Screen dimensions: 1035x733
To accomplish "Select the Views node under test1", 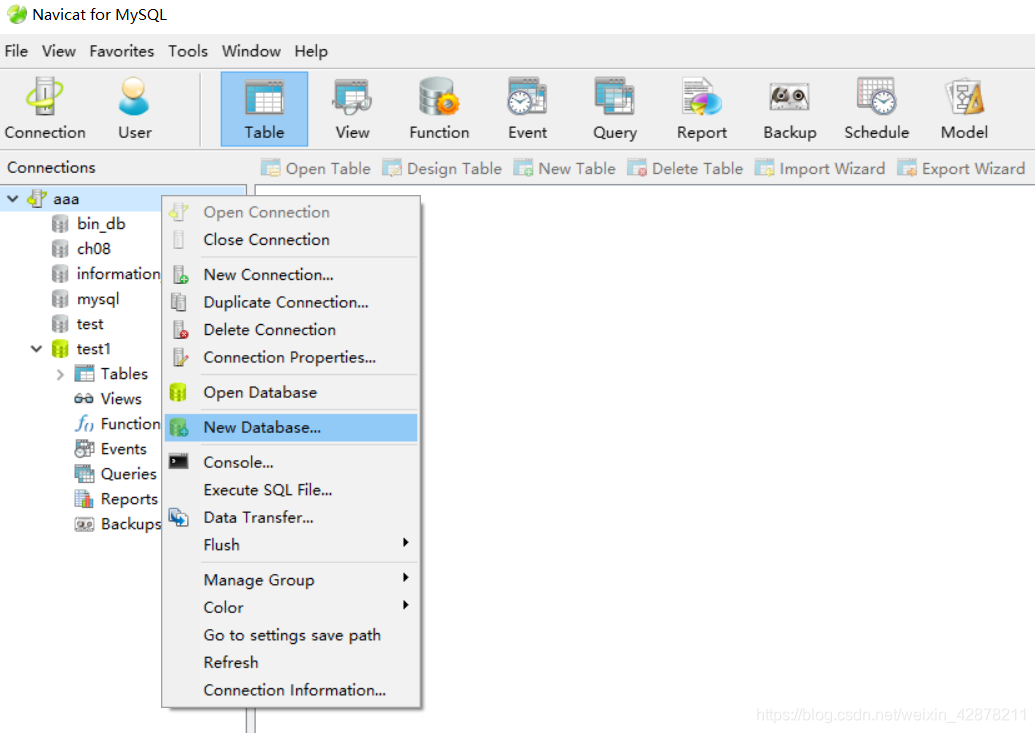I will (x=120, y=399).
